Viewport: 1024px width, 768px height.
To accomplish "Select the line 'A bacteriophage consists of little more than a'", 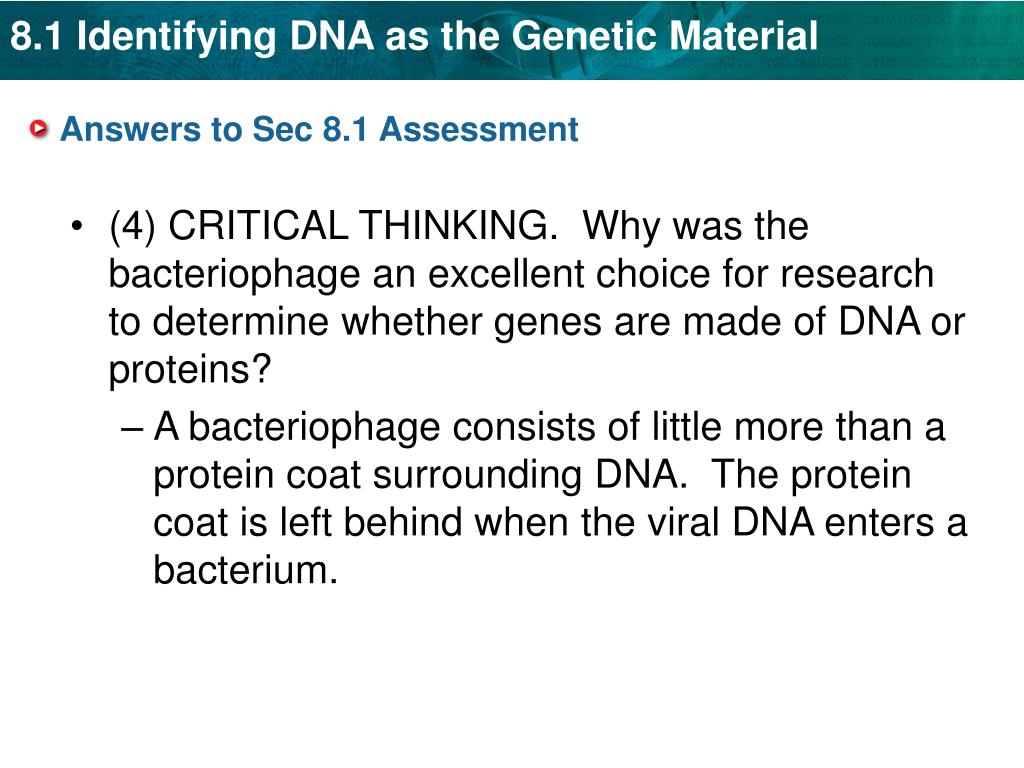I will (x=549, y=427).
